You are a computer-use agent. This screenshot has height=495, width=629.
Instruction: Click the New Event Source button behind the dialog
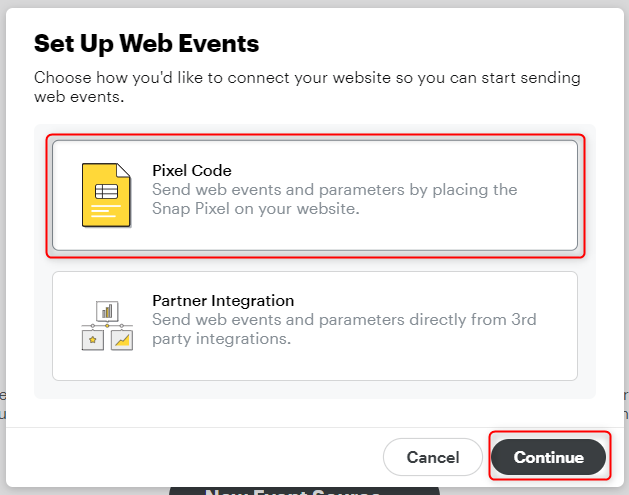(x=304, y=491)
